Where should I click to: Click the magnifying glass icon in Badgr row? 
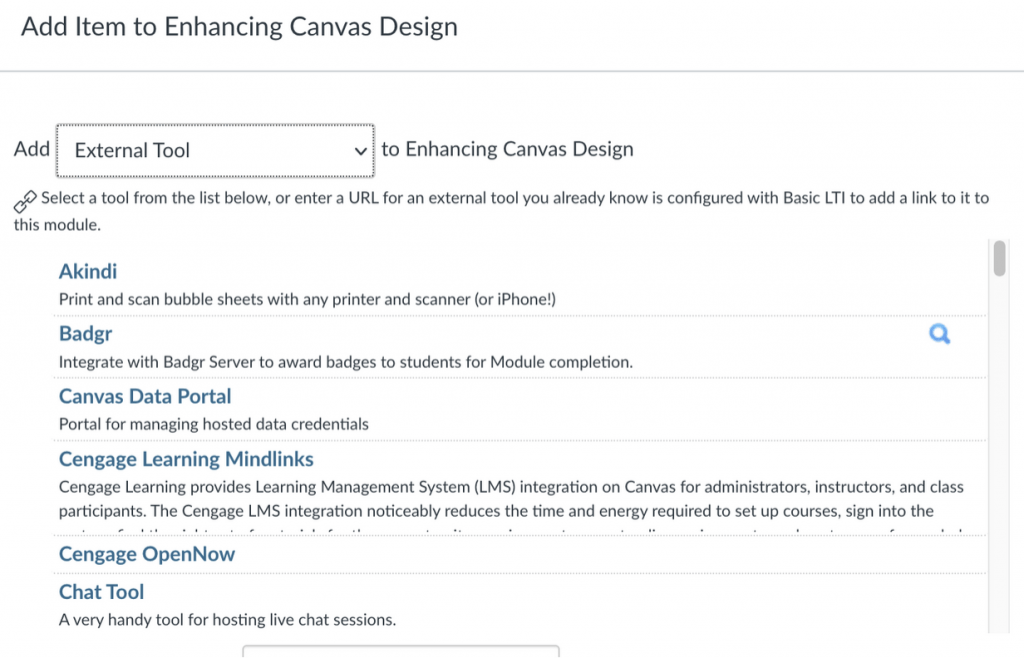tap(939, 335)
